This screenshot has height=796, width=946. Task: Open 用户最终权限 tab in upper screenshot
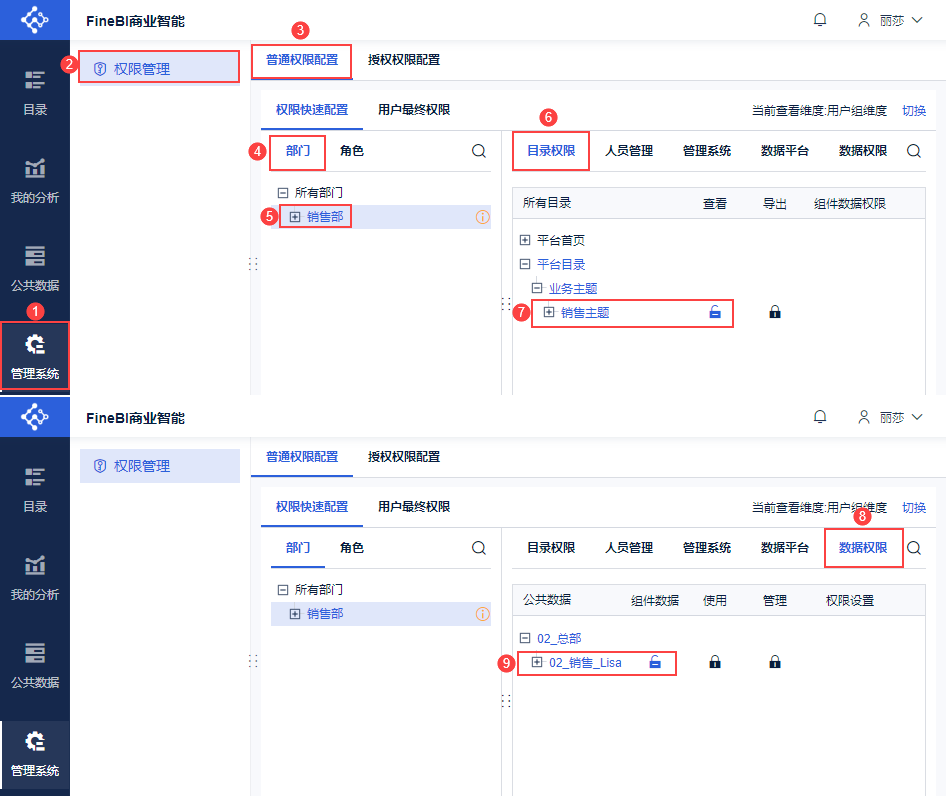[x=414, y=110]
